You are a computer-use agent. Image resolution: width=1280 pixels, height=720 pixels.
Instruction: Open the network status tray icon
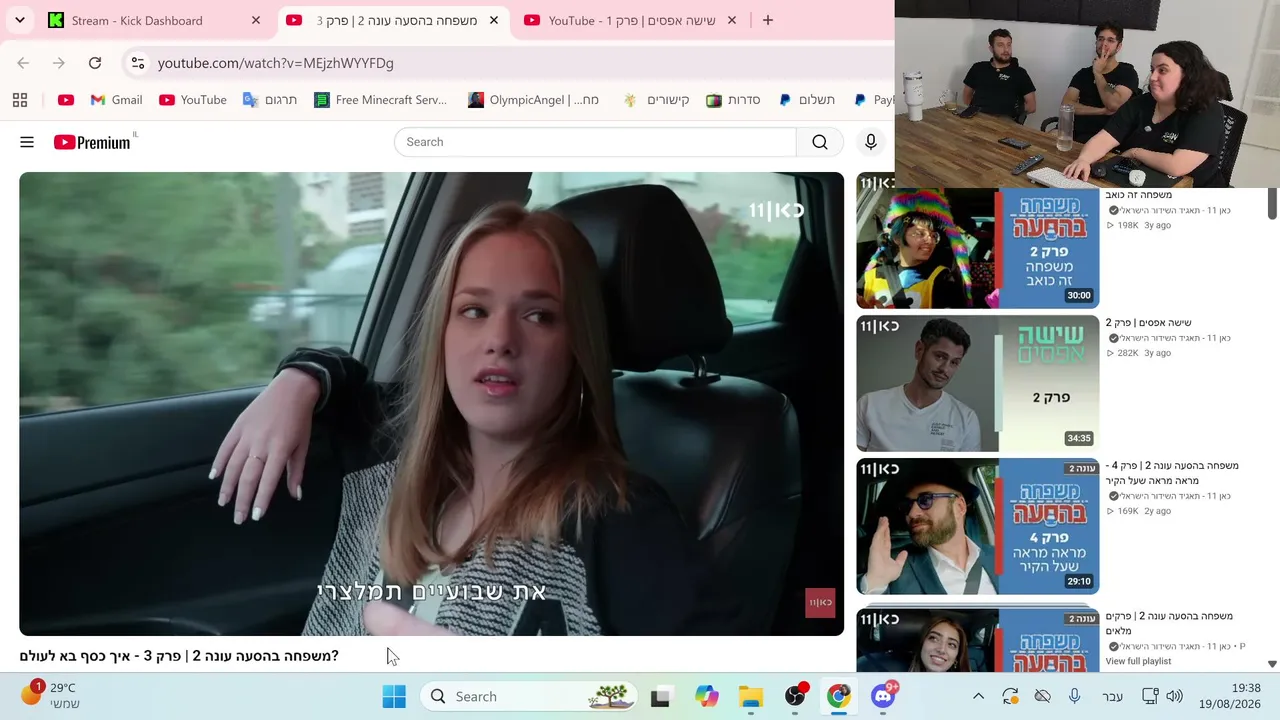pos(1150,697)
